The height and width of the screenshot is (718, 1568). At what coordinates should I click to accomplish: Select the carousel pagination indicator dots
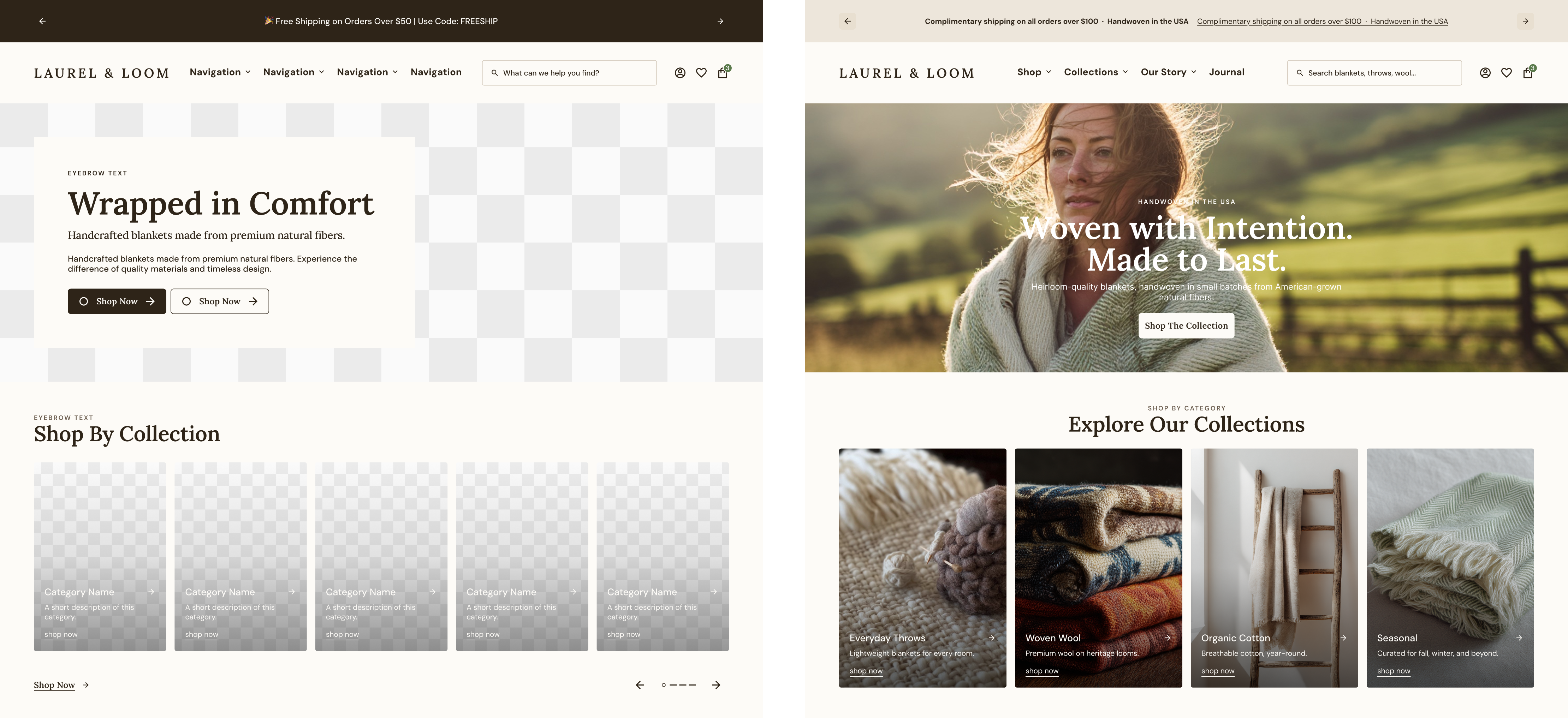679,685
